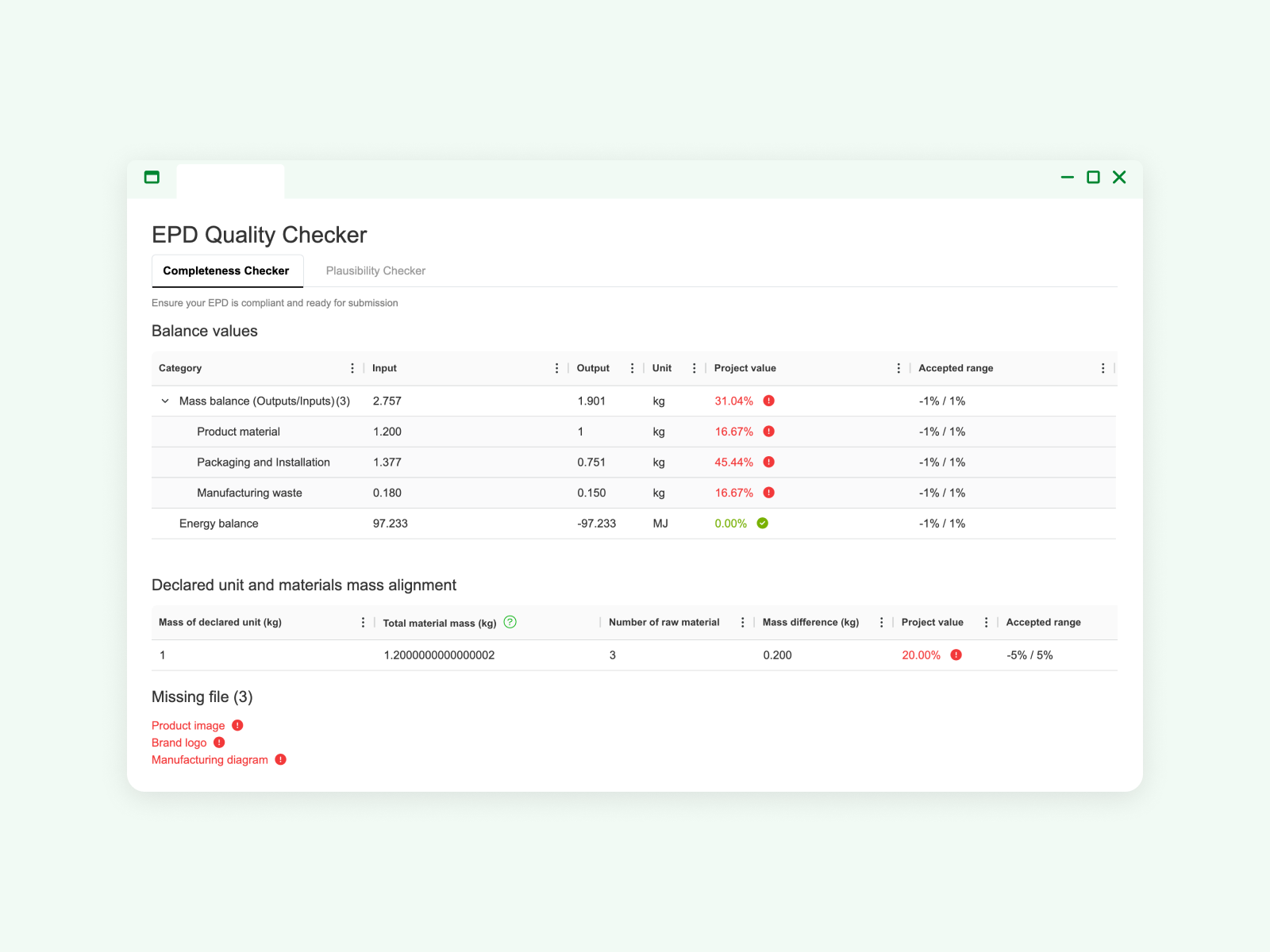The image size is (1270, 952).
Task: Click the Product image missing file link
Action: 188,726
